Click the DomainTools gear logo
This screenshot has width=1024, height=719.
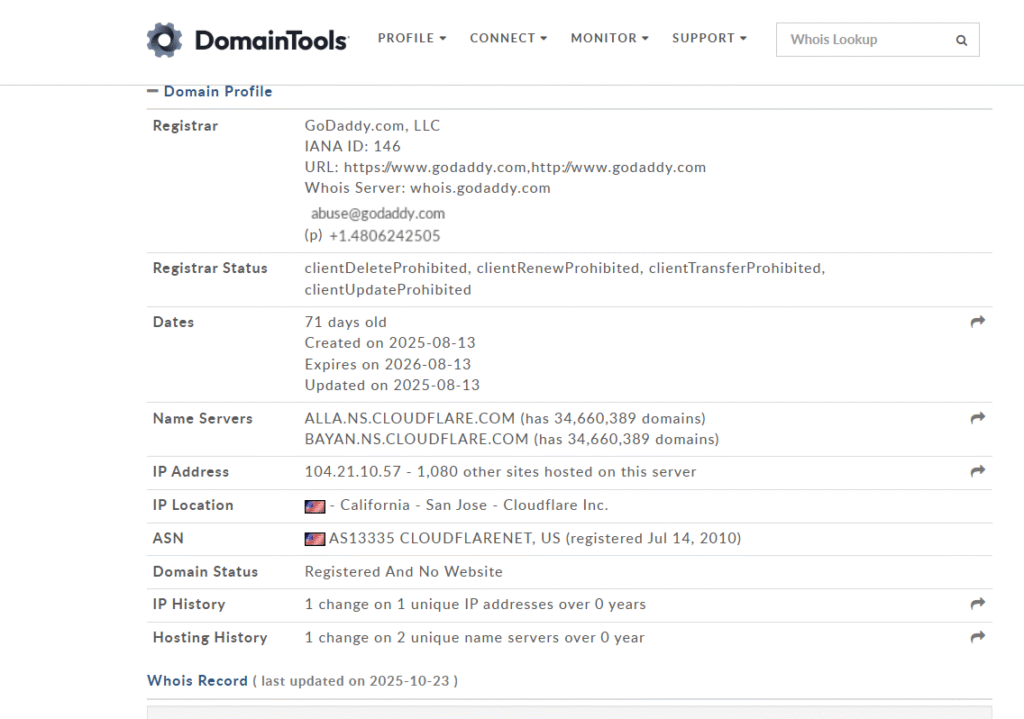pos(165,40)
